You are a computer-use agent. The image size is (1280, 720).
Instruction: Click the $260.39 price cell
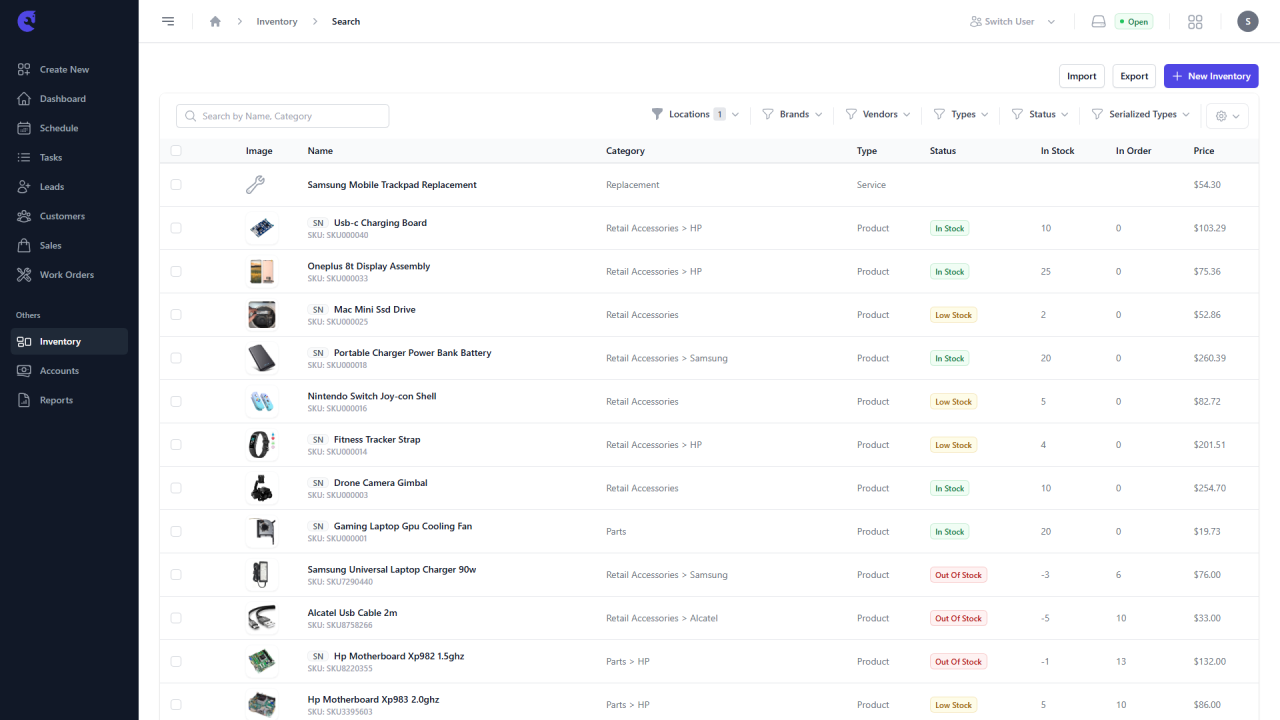click(1209, 358)
